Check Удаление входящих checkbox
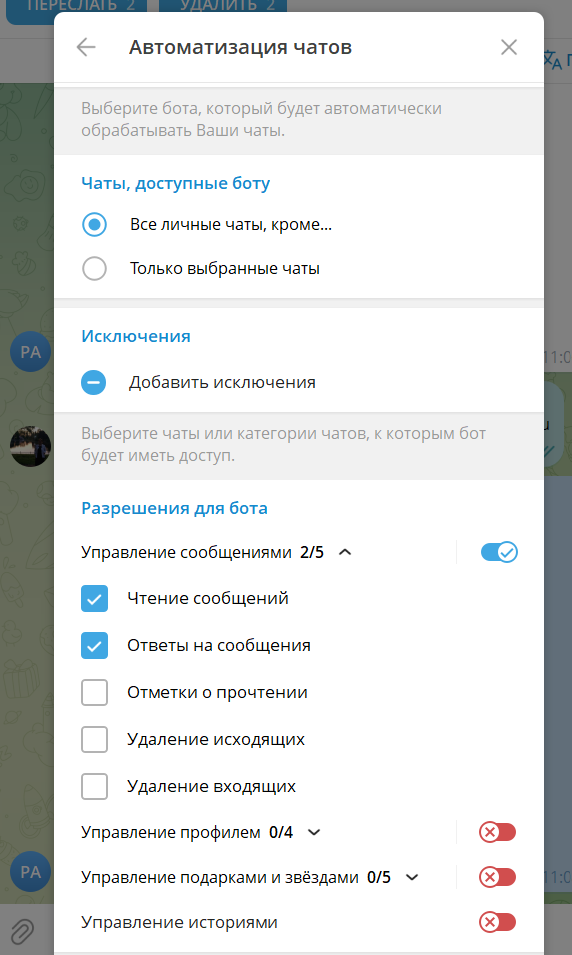The height and width of the screenshot is (955, 572). pos(94,786)
